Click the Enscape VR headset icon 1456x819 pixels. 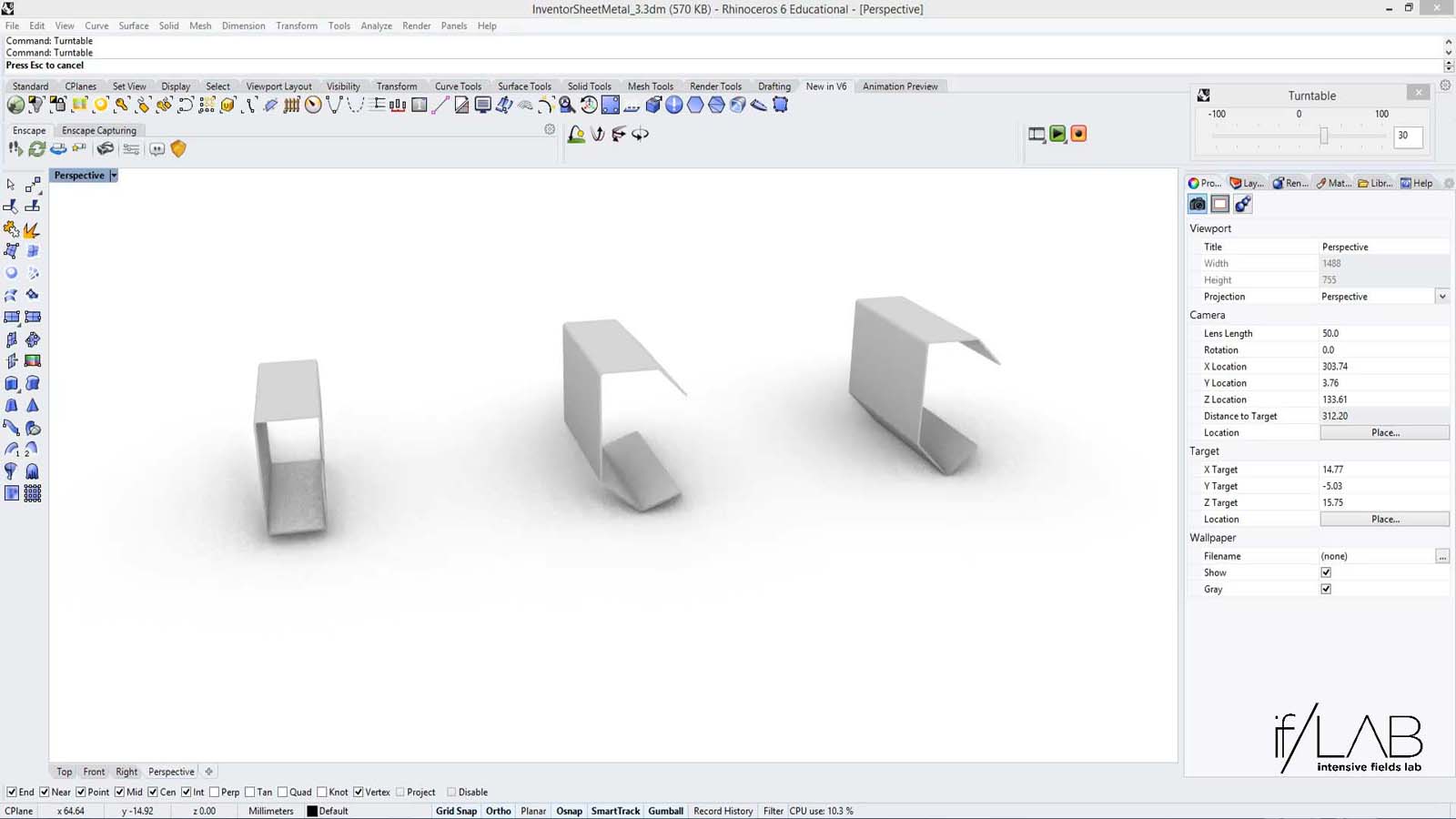106,148
